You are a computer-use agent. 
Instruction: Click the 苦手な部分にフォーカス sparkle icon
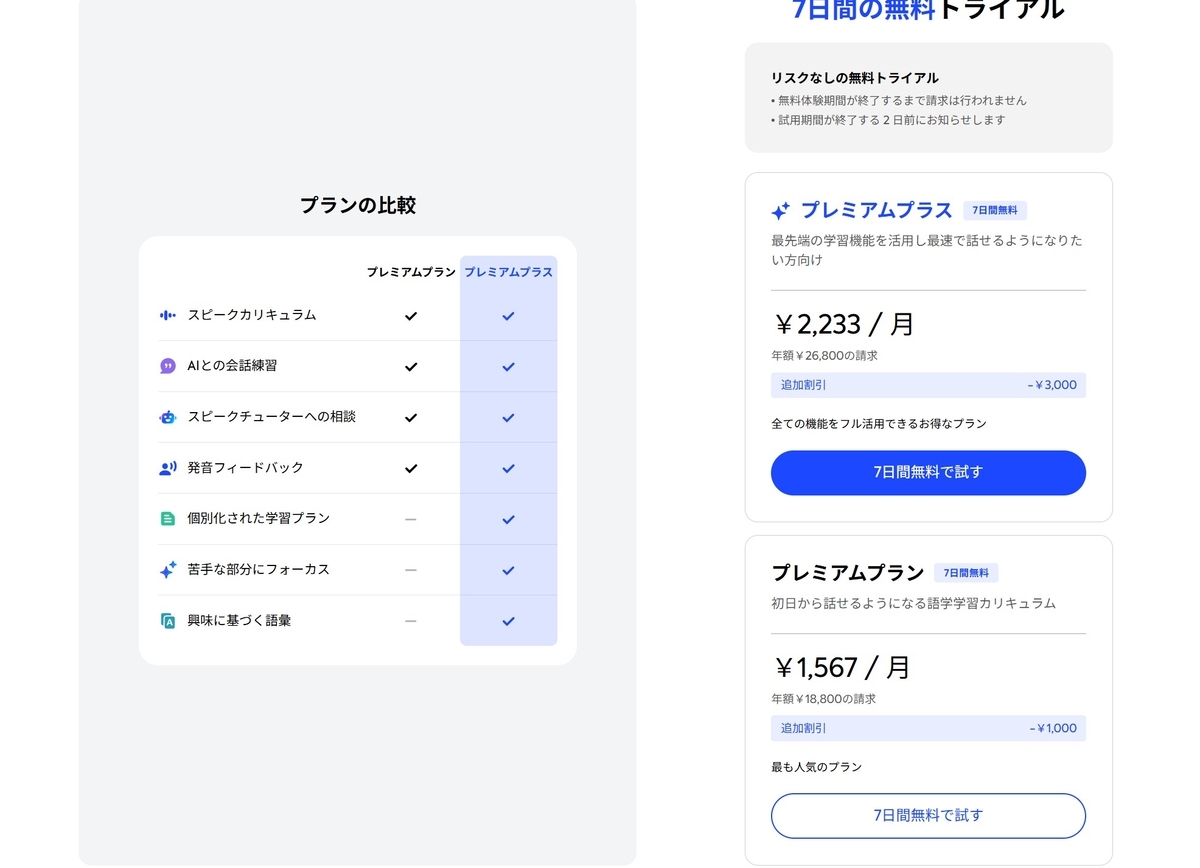pos(168,570)
